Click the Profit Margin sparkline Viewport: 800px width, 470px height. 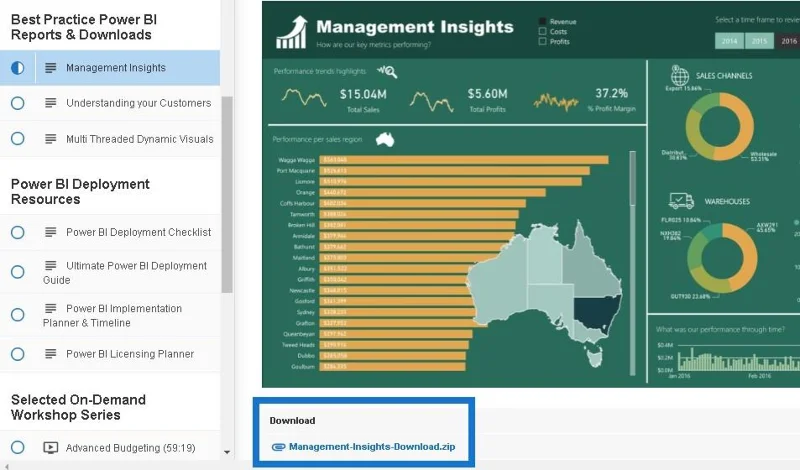556,101
